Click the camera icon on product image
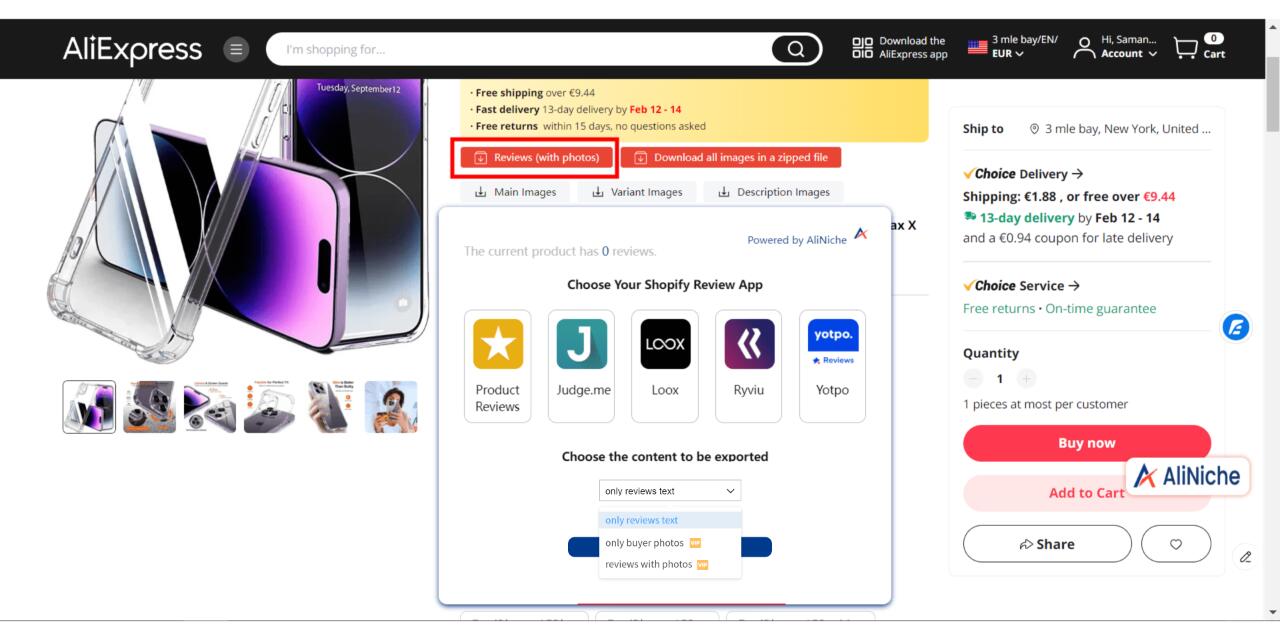Screen dimensions: 1280x640 403,302
